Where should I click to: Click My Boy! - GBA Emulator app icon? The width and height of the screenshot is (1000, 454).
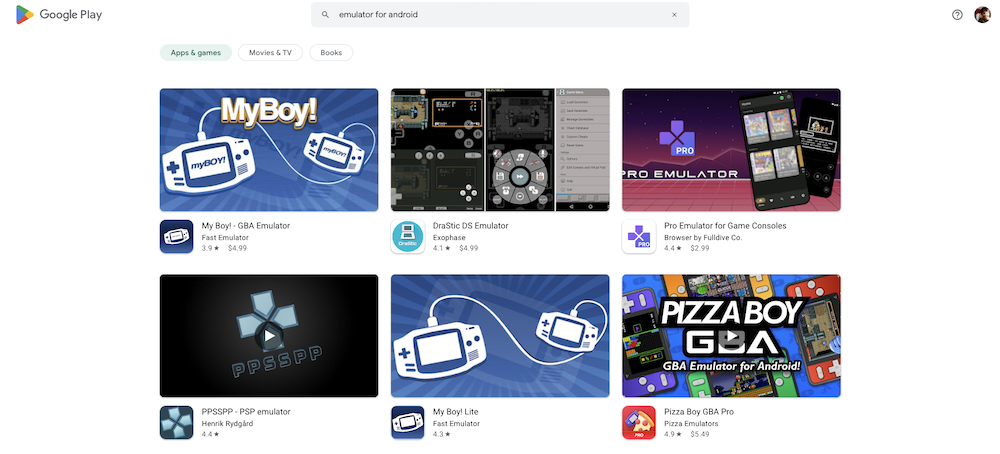(x=177, y=237)
